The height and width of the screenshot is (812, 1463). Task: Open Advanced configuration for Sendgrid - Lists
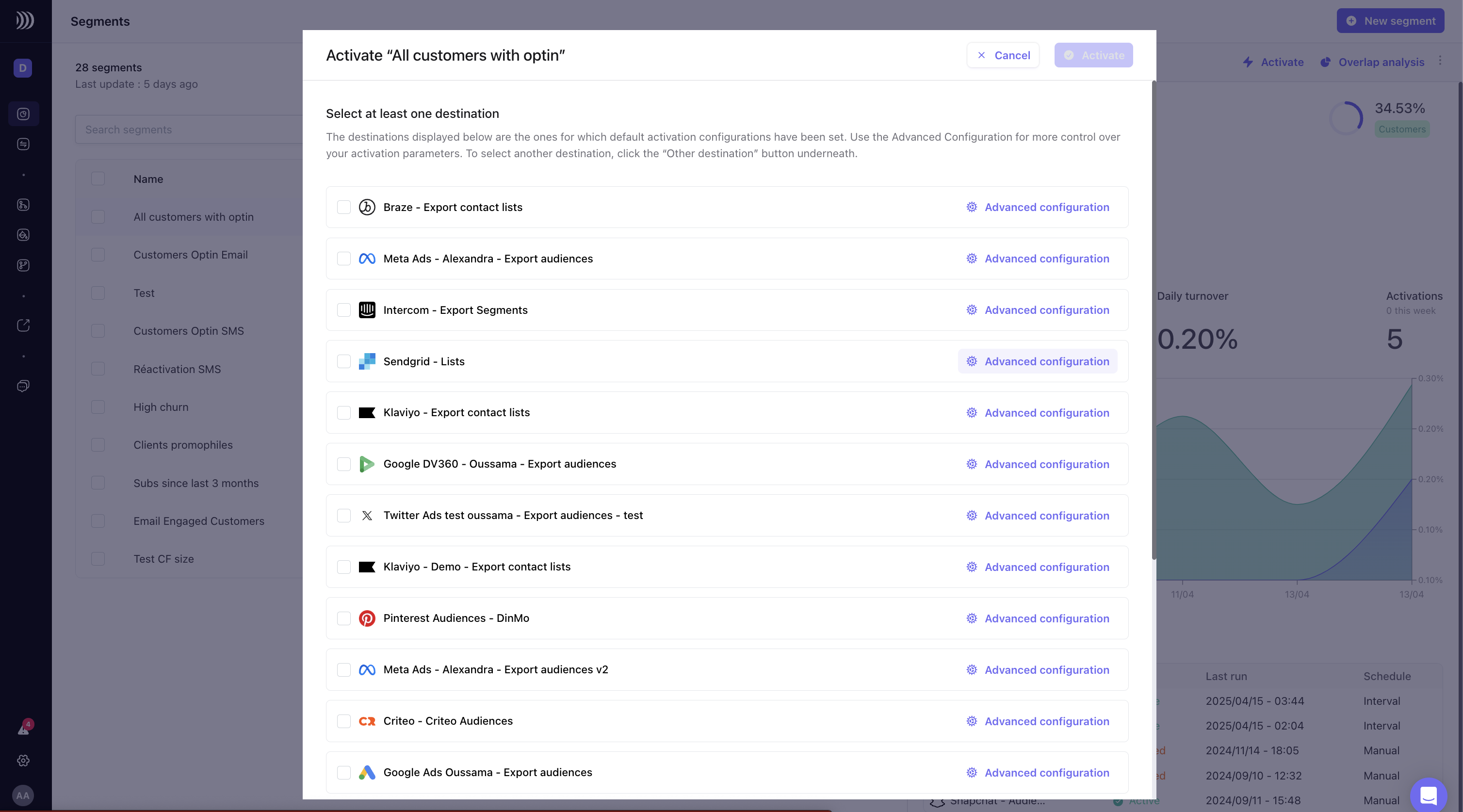tap(1038, 361)
